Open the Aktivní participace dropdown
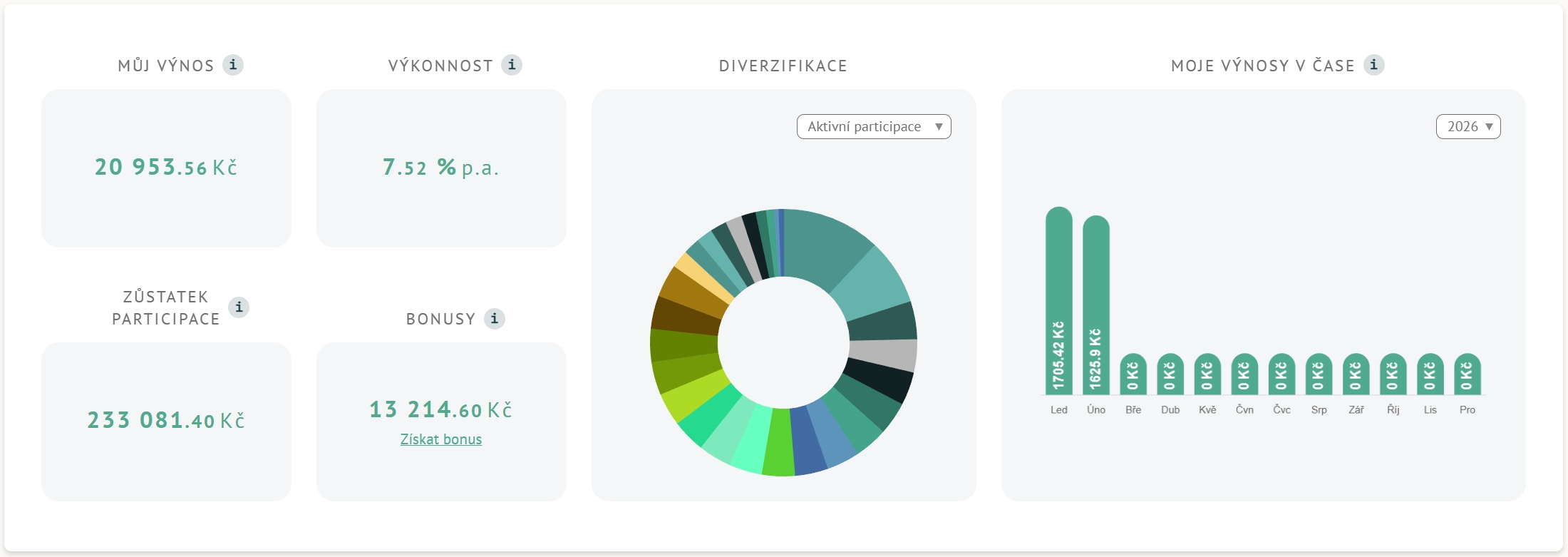Screen dimensions: 1568x557 pos(873,127)
